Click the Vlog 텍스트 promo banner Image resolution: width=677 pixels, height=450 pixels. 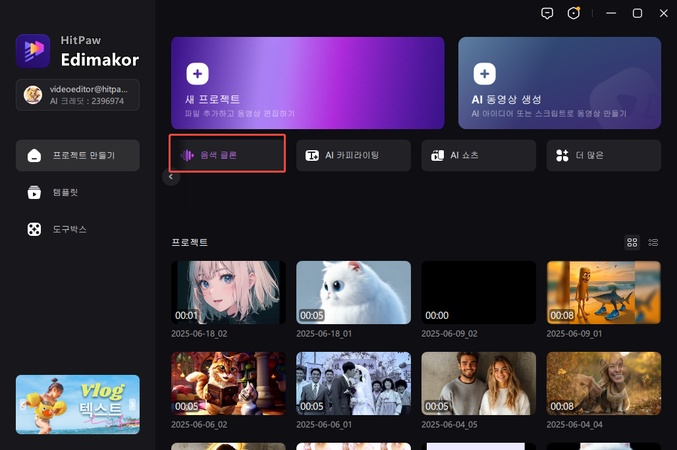(78, 404)
